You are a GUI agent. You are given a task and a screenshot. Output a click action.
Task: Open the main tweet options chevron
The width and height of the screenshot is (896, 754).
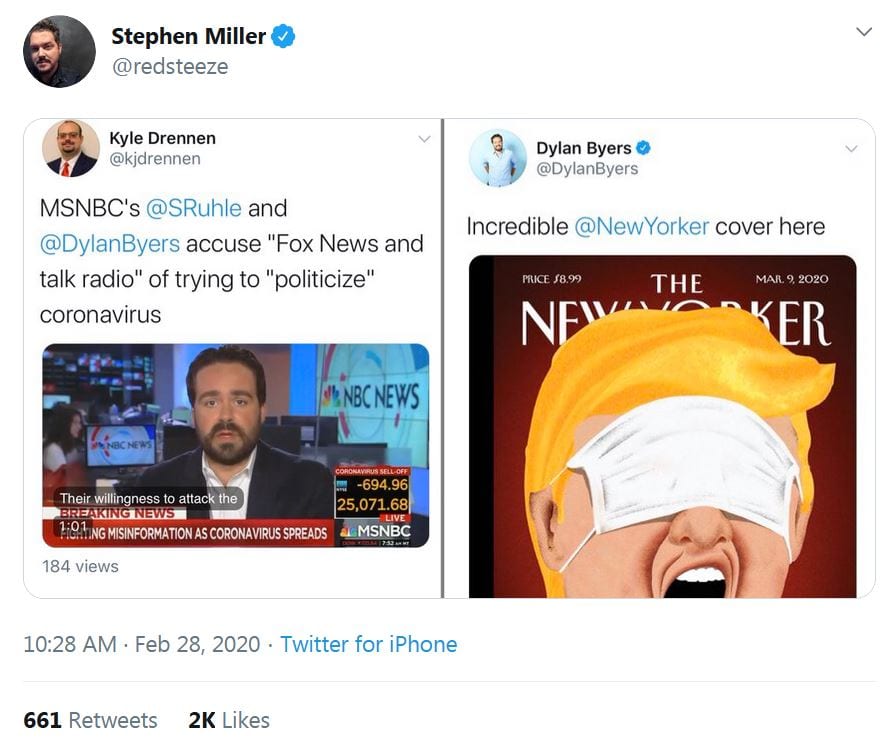(x=864, y=32)
